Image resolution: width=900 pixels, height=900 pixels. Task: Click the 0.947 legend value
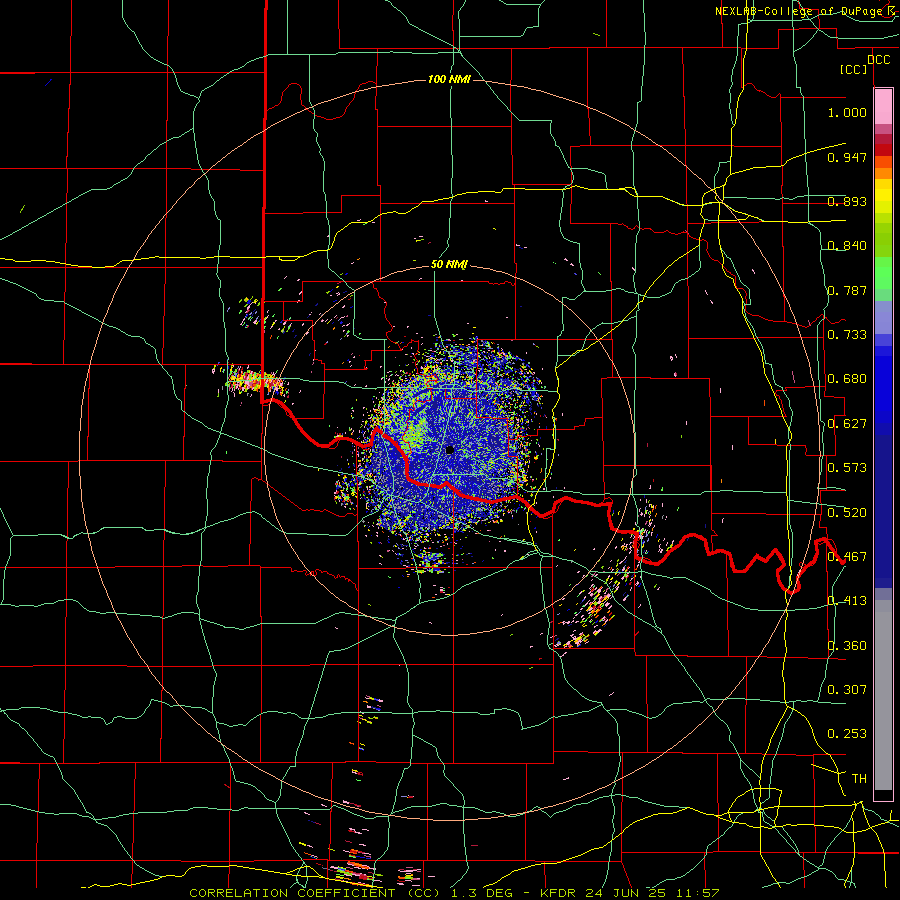pos(847,157)
